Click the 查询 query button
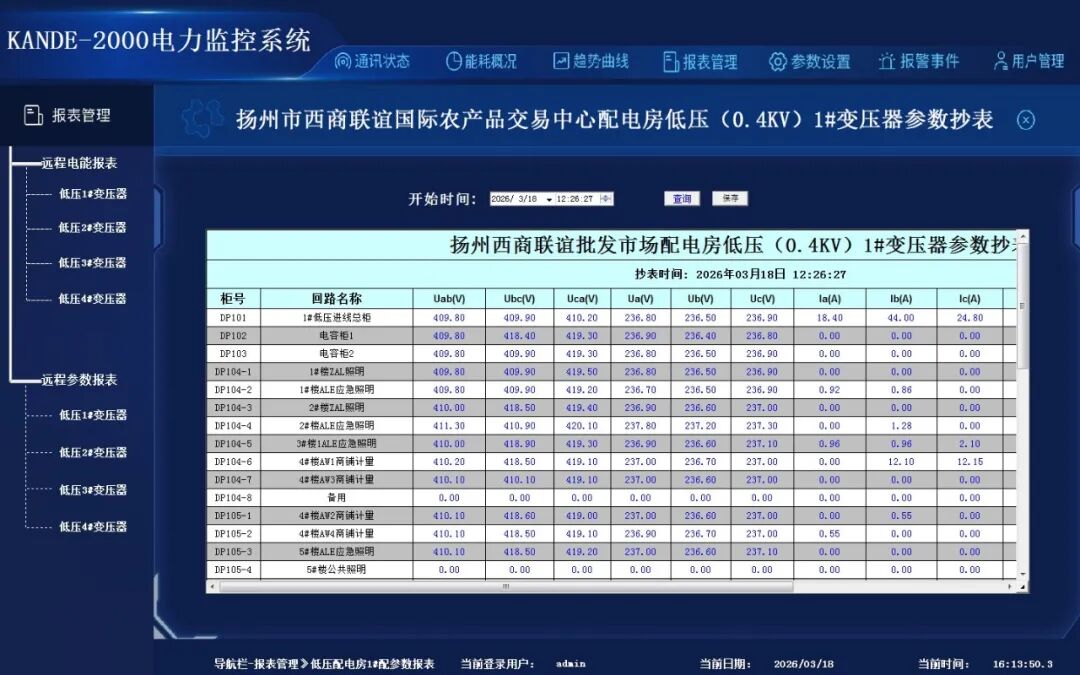The height and width of the screenshot is (675, 1080). tap(682, 197)
